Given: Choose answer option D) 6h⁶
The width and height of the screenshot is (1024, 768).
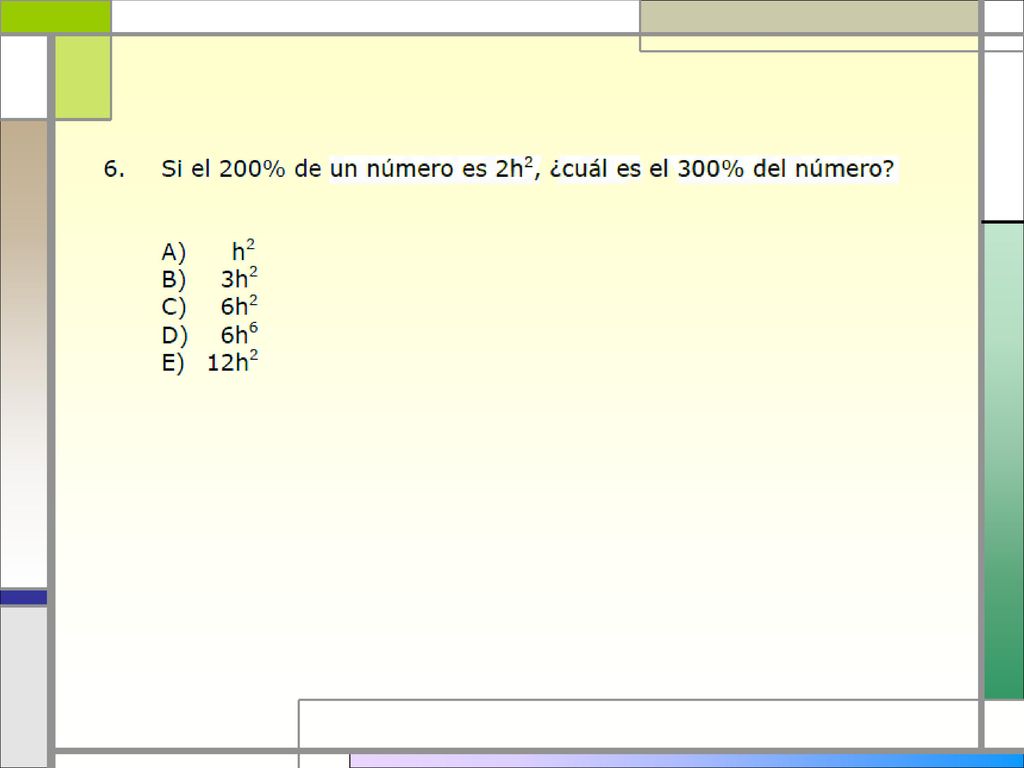Looking at the screenshot, I should [209, 334].
